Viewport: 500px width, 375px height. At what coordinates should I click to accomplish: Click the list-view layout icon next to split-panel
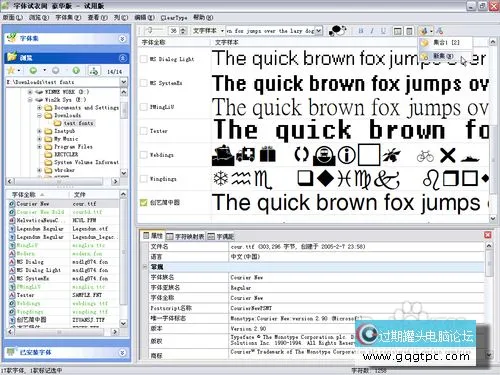[x=409, y=31]
